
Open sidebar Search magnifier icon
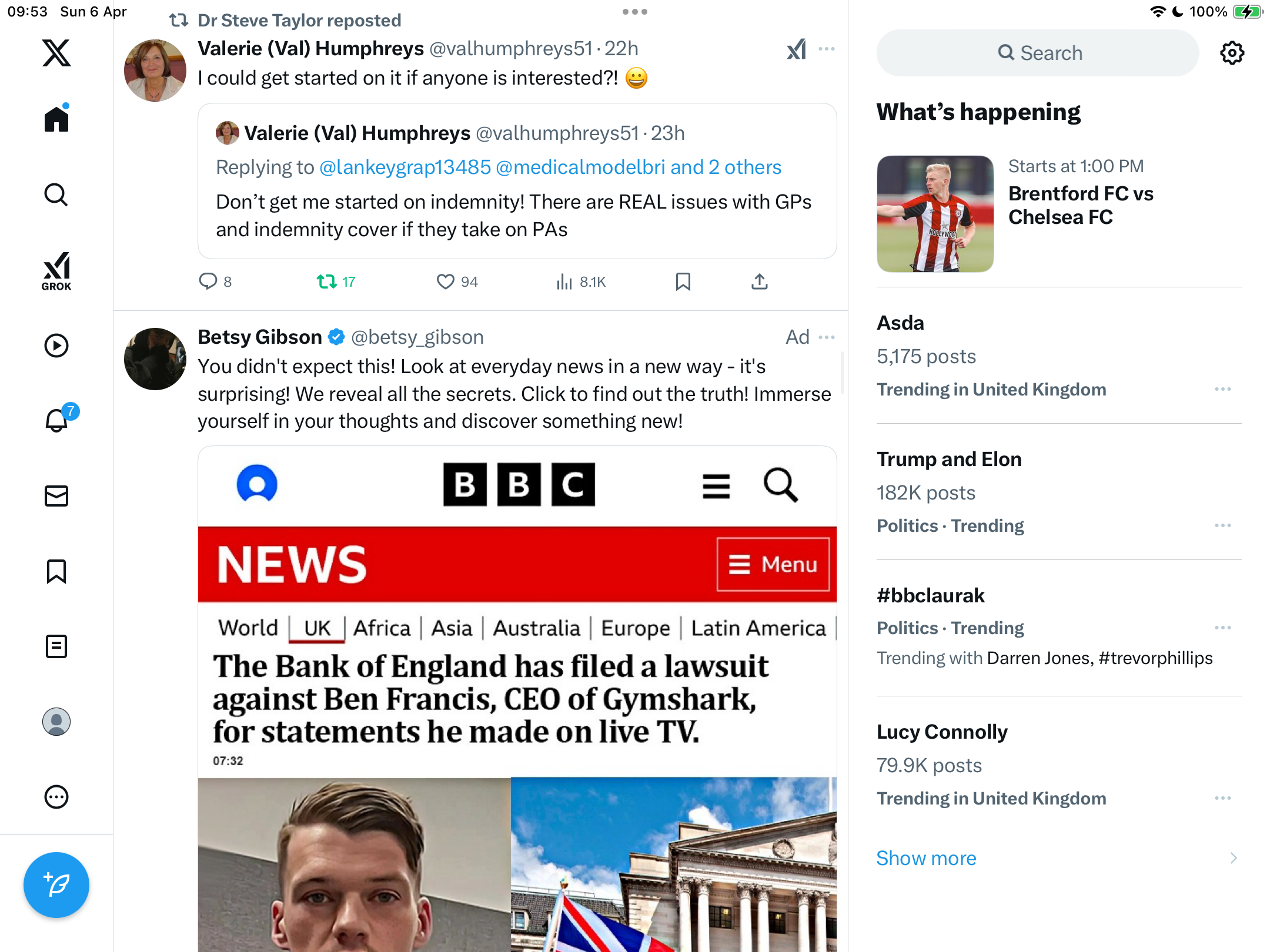click(x=56, y=195)
